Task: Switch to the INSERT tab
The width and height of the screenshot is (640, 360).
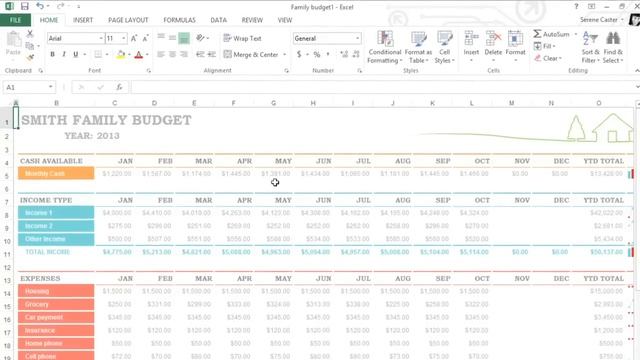Action: 83,20
